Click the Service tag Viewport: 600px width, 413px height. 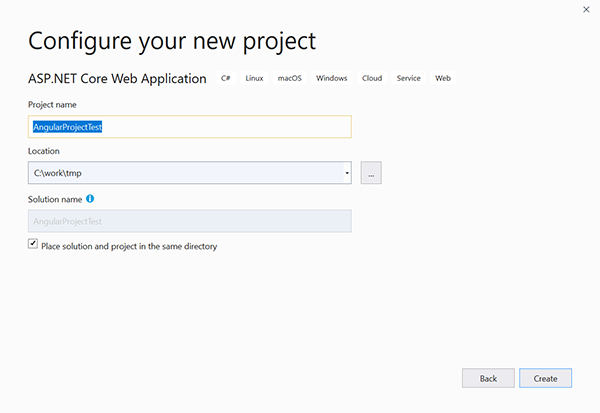tap(408, 78)
